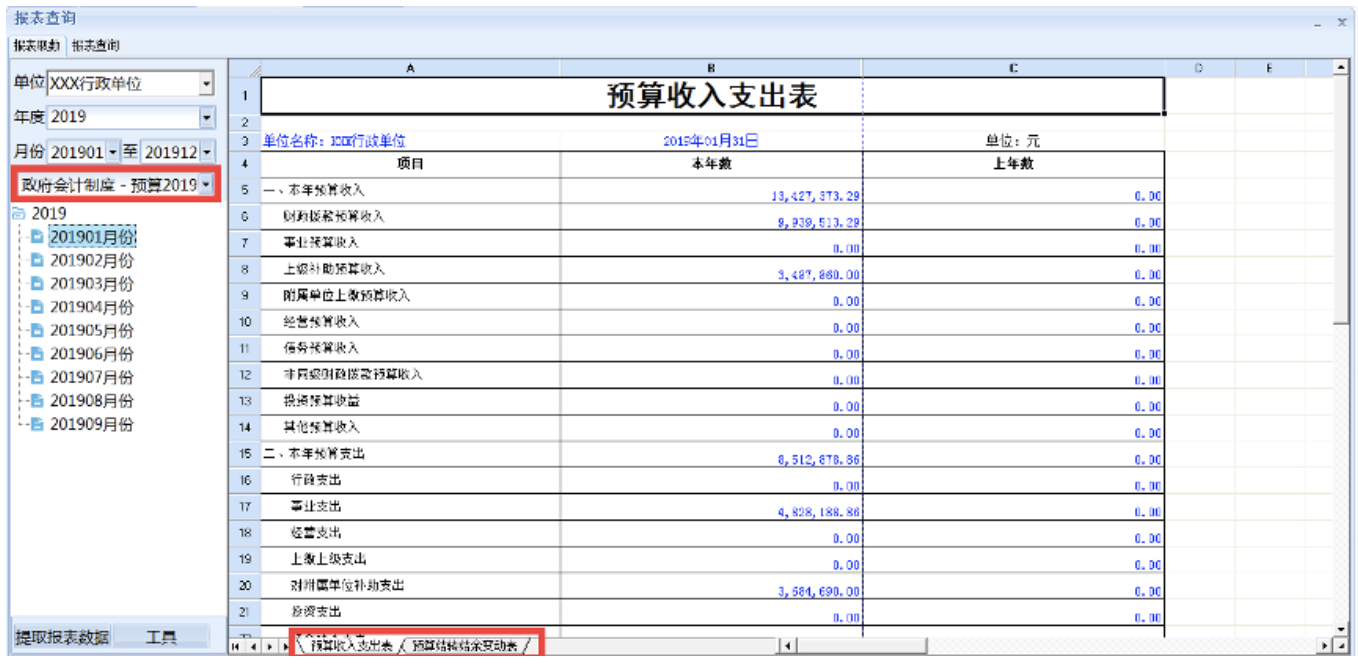Click the 2019 folder icon in tree
Screen dimensions: 1358x664
tap(18, 214)
